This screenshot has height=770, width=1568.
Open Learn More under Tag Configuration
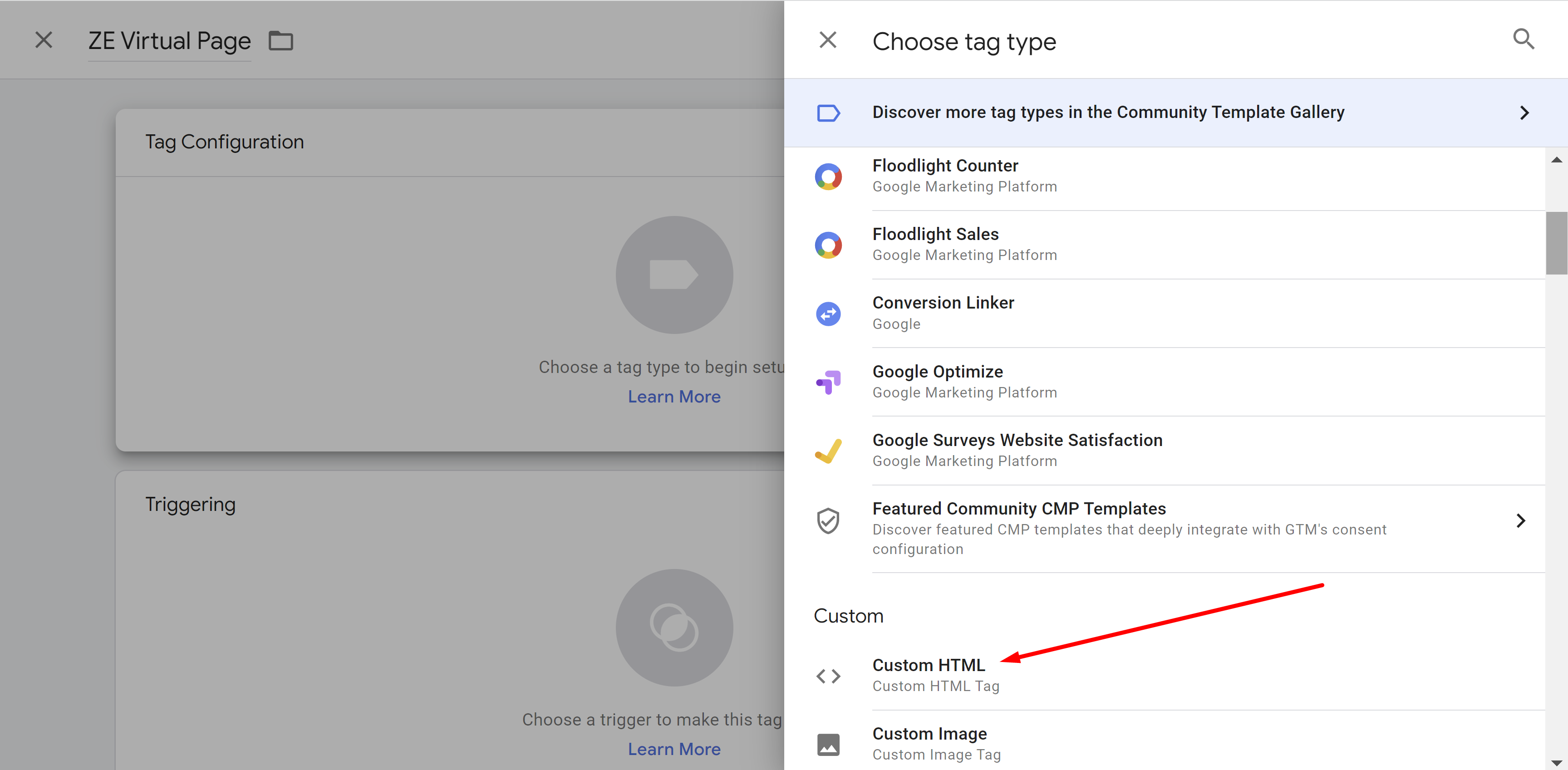click(674, 397)
